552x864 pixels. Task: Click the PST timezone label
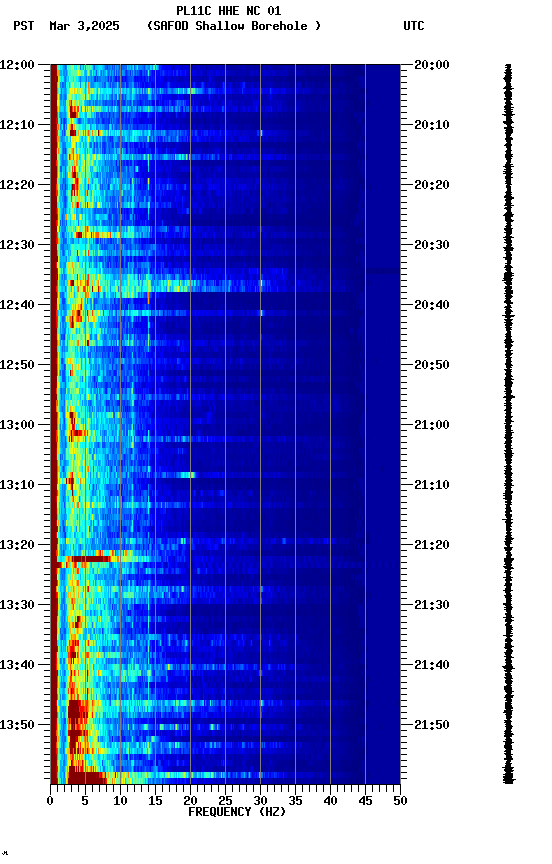(24, 26)
